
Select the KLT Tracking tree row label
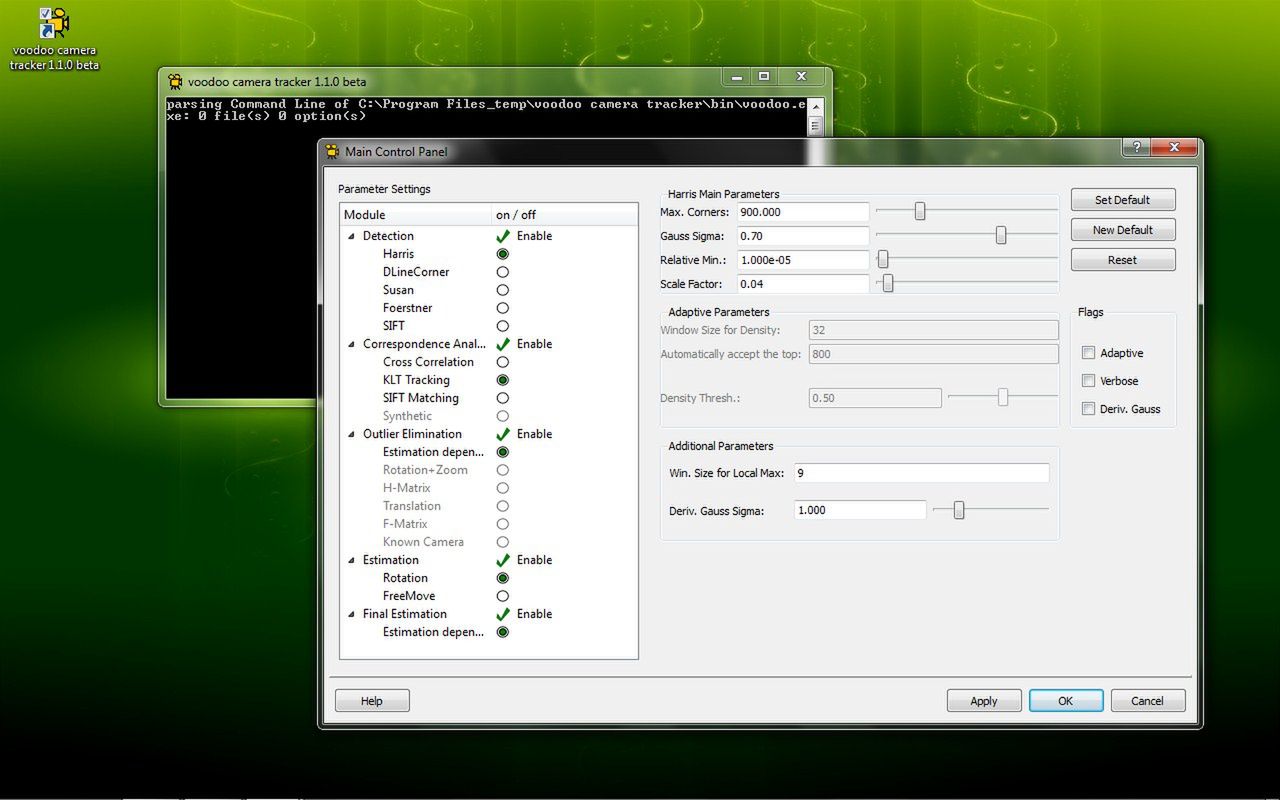416,380
